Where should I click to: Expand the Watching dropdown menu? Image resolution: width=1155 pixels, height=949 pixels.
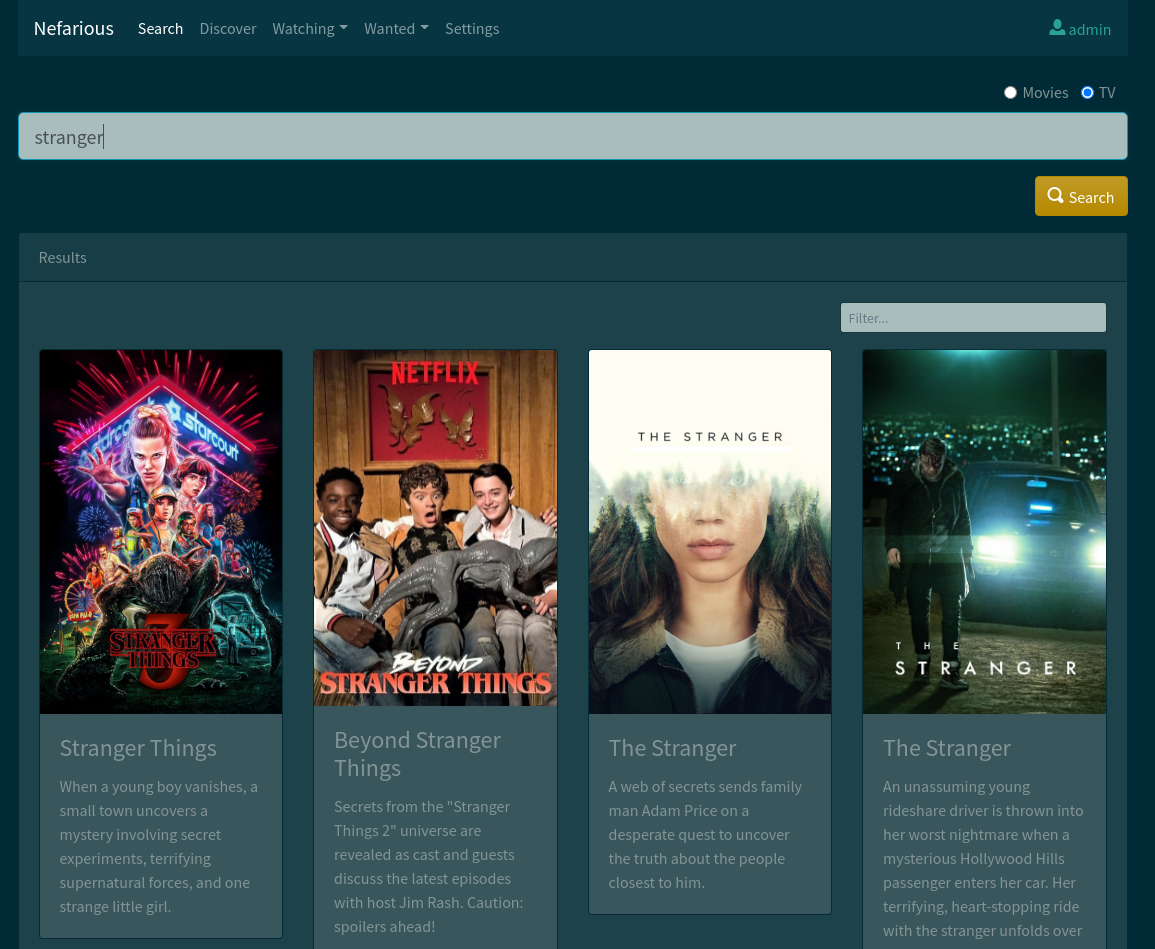point(309,29)
